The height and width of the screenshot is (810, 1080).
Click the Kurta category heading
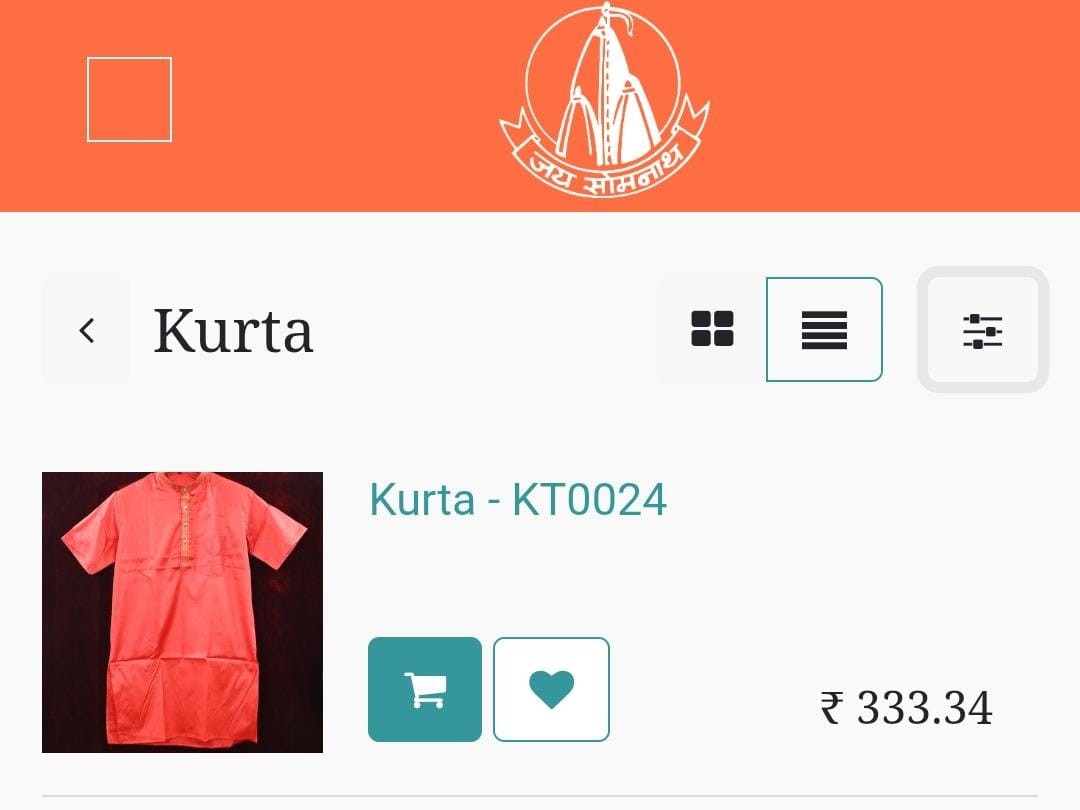point(233,331)
